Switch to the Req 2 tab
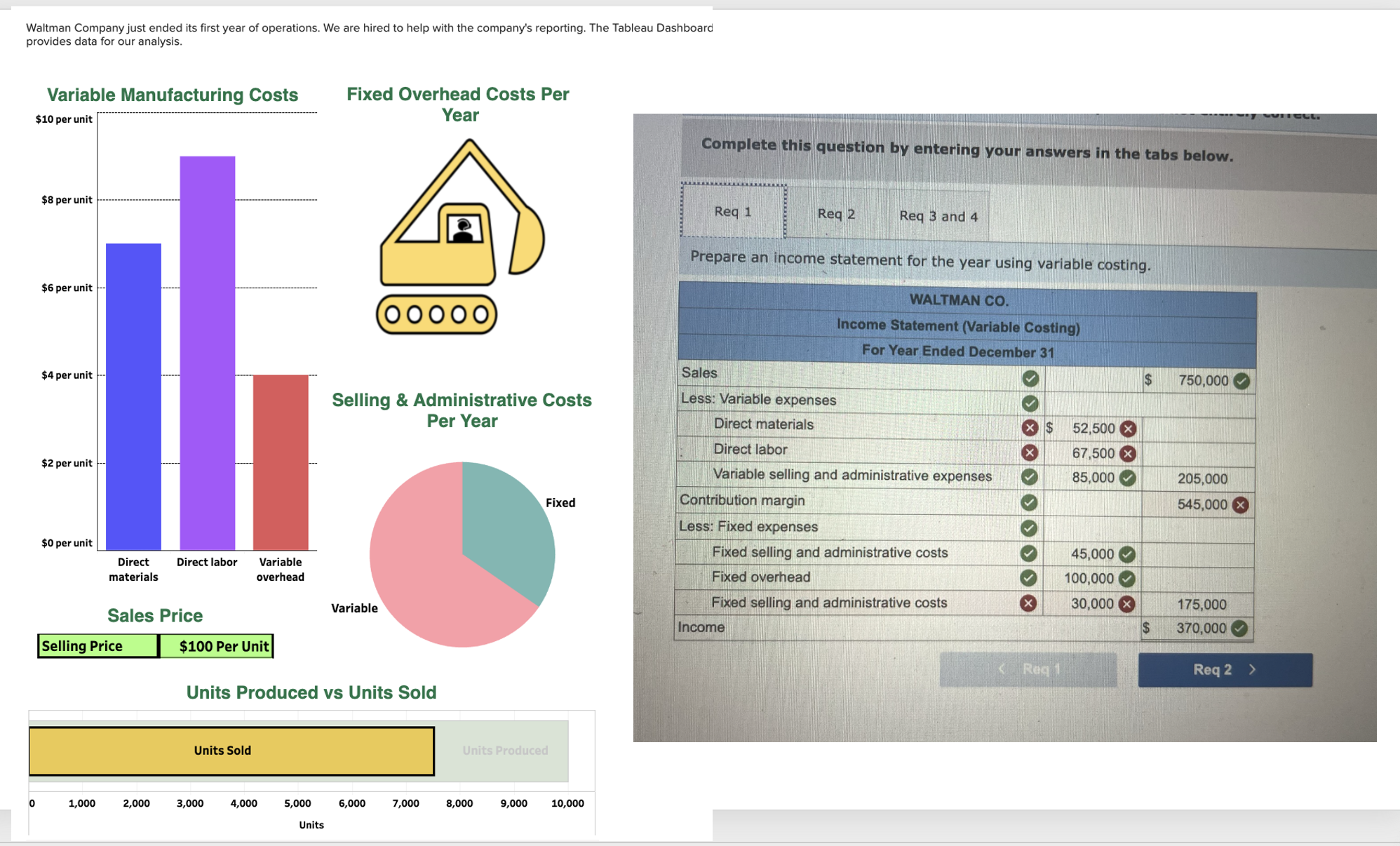 [836, 213]
